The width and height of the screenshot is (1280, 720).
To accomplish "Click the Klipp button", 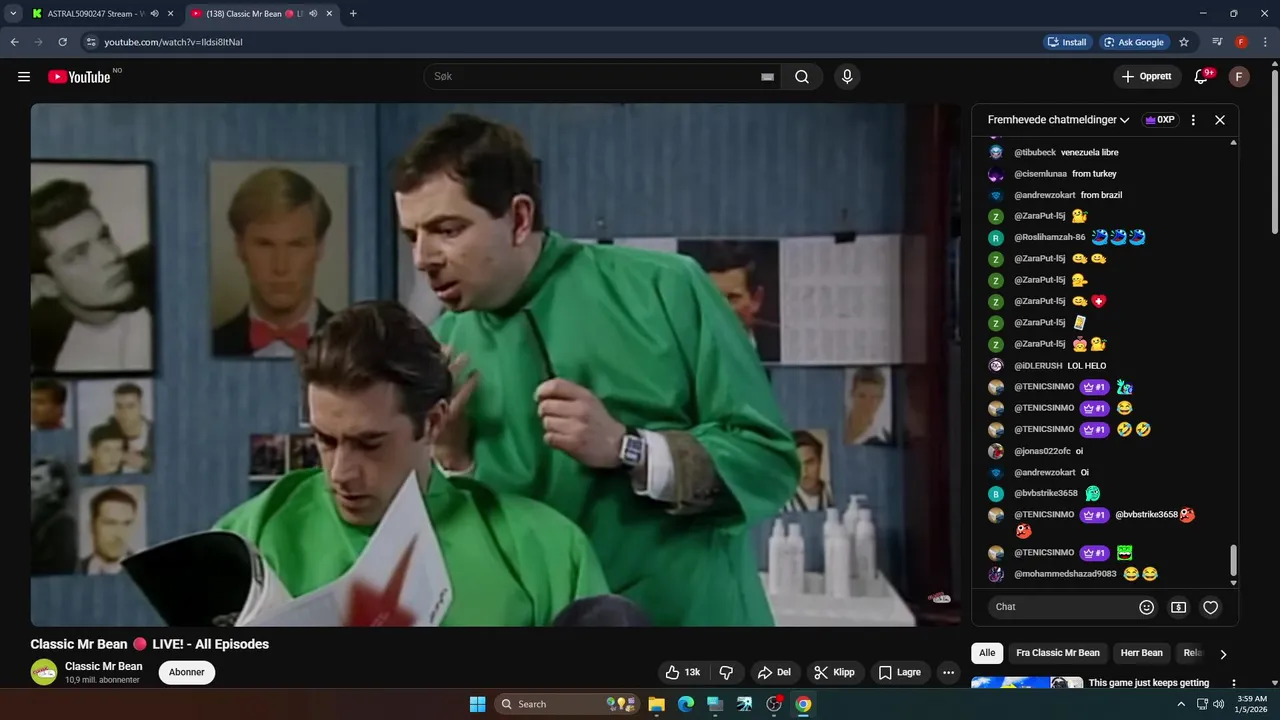I will (x=835, y=672).
